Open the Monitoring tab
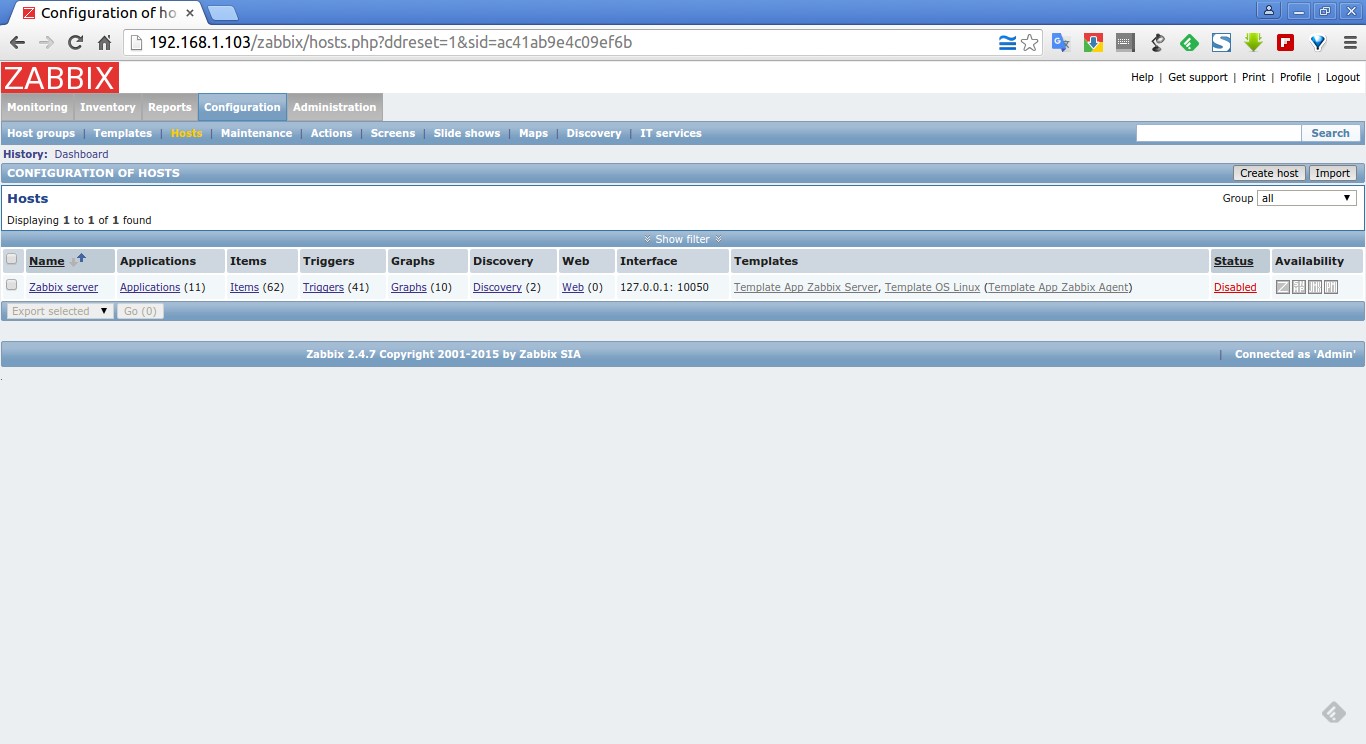The width and height of the screenshot is (1366, 744). 37,107
